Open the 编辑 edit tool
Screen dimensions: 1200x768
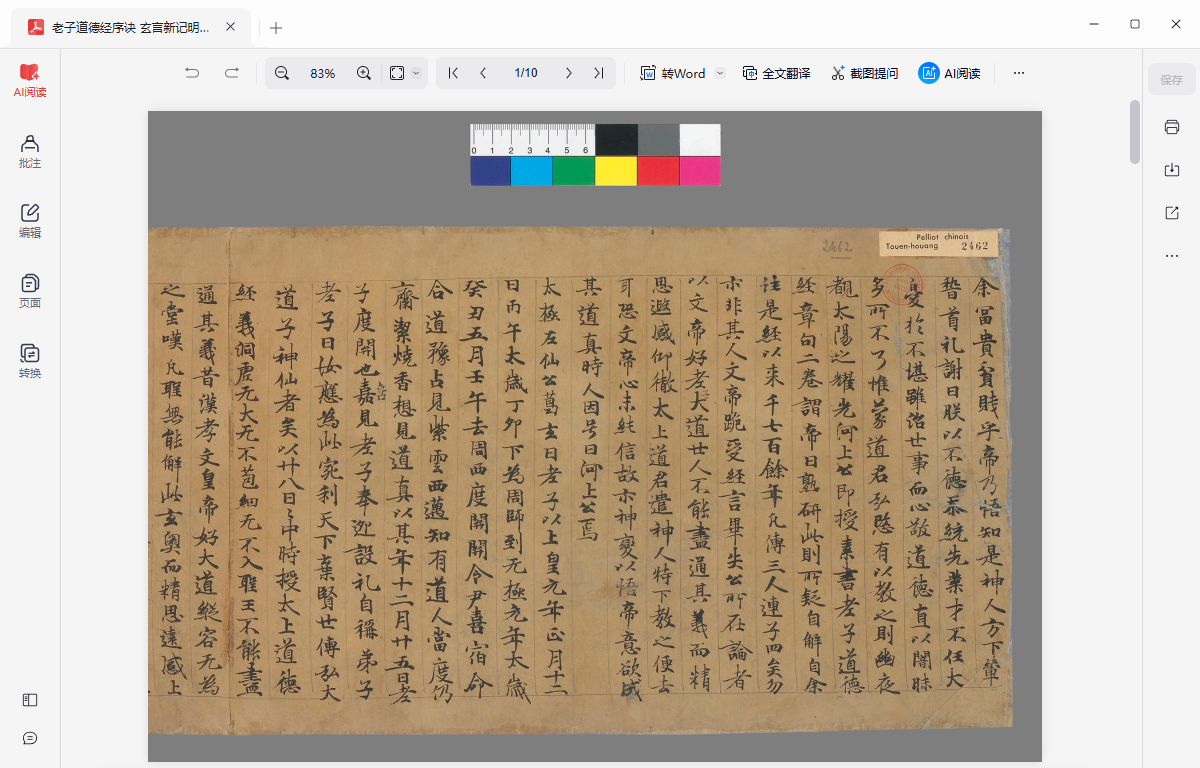(30, 221)
